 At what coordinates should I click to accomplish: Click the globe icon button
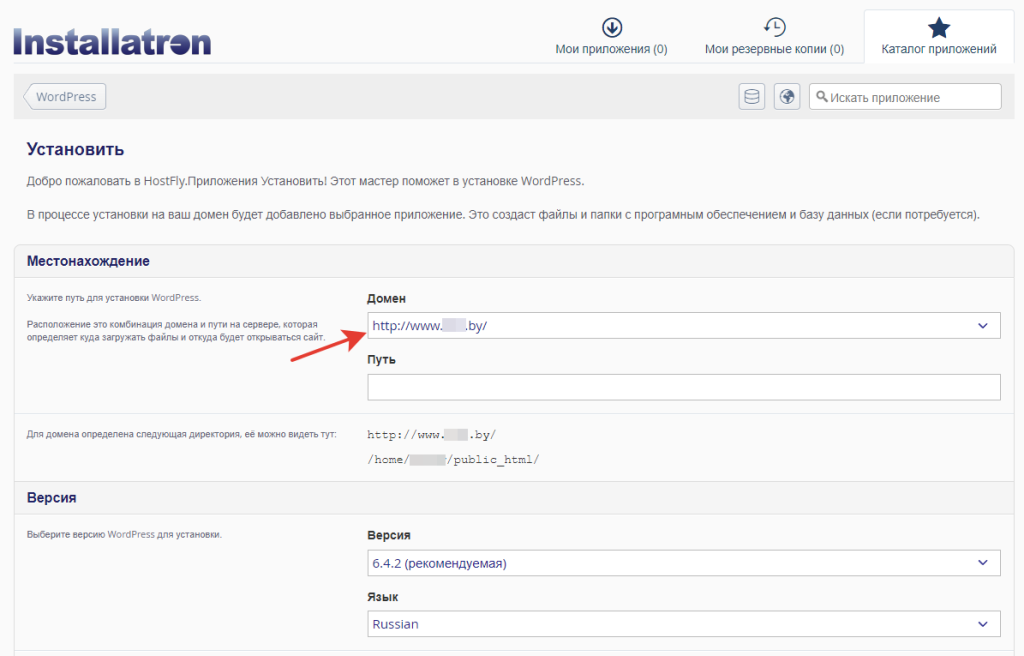(787, 97)
